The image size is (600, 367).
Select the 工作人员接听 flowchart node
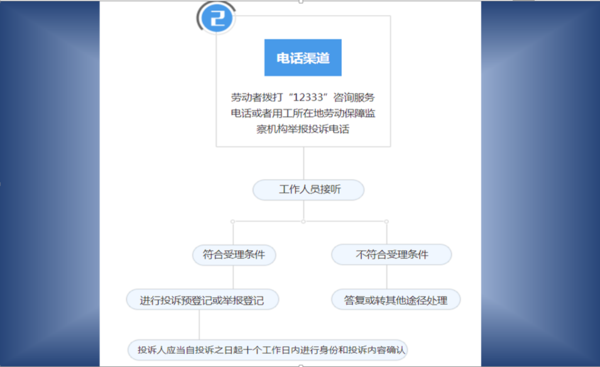(x=308, y=190)
